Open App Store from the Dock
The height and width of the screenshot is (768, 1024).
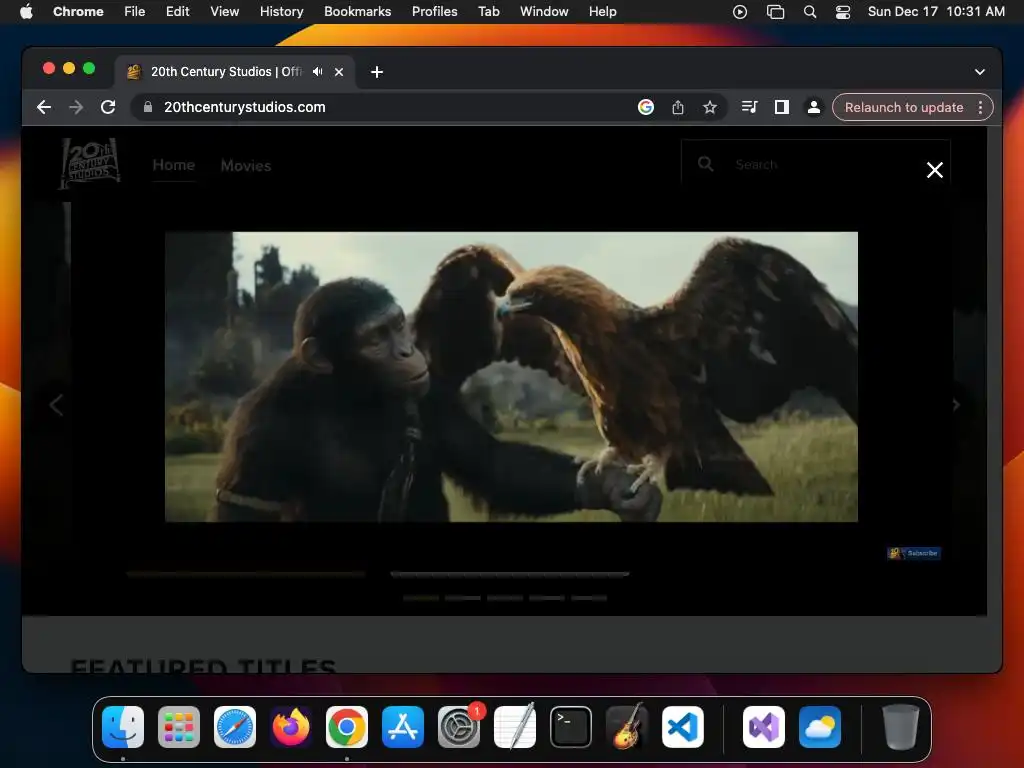(403, 727)
